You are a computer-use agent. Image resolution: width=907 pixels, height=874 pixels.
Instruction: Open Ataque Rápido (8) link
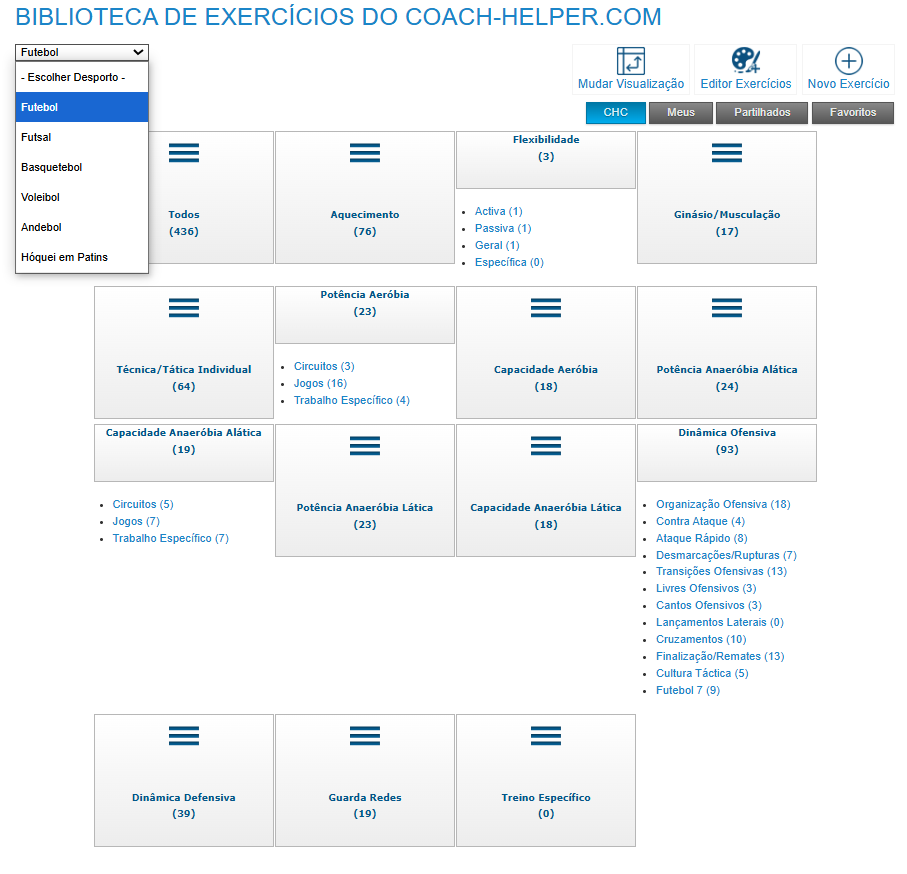702,539
